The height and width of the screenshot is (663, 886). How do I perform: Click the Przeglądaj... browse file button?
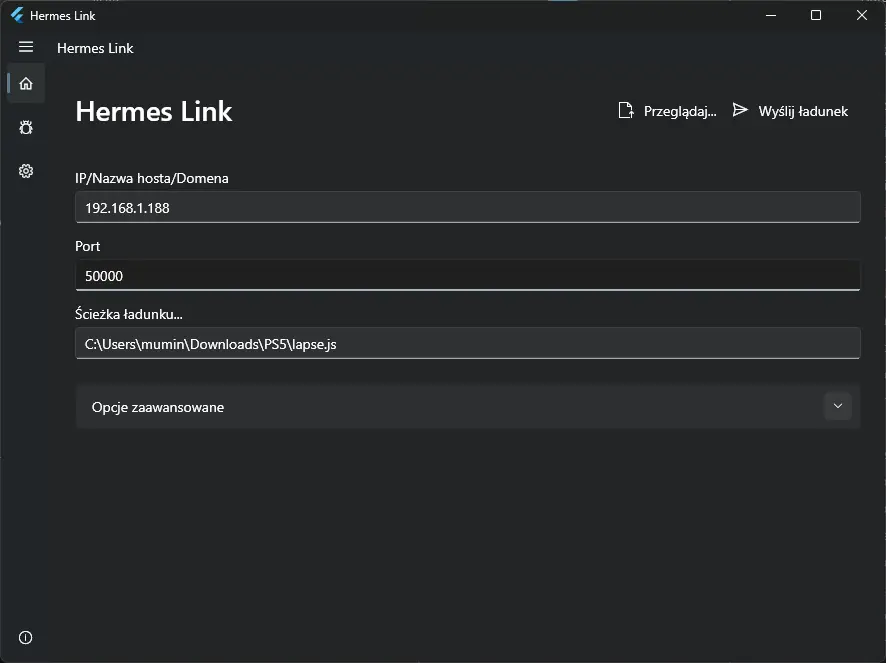click(x=667, y=111)
